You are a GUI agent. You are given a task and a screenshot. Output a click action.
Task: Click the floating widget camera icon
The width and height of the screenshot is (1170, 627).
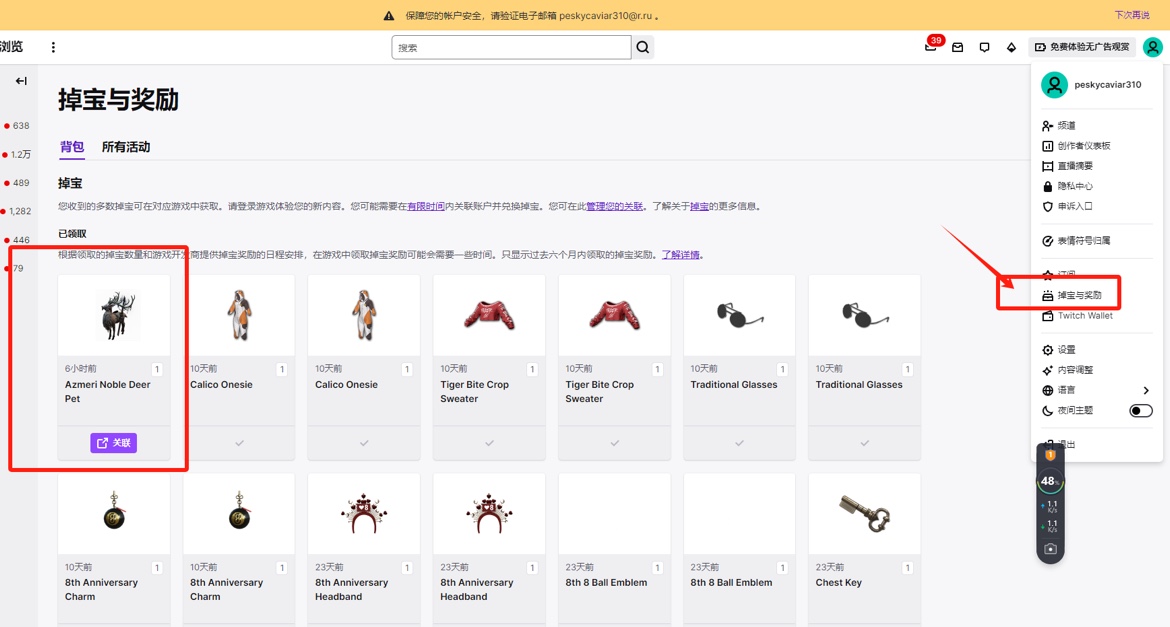[1050, 549]
